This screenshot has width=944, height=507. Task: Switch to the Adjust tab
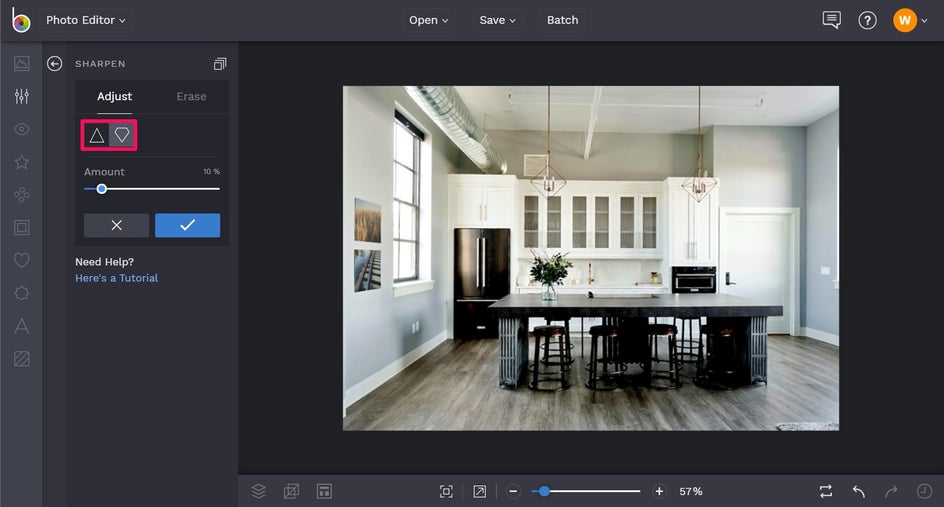click(x=115, y=97)
